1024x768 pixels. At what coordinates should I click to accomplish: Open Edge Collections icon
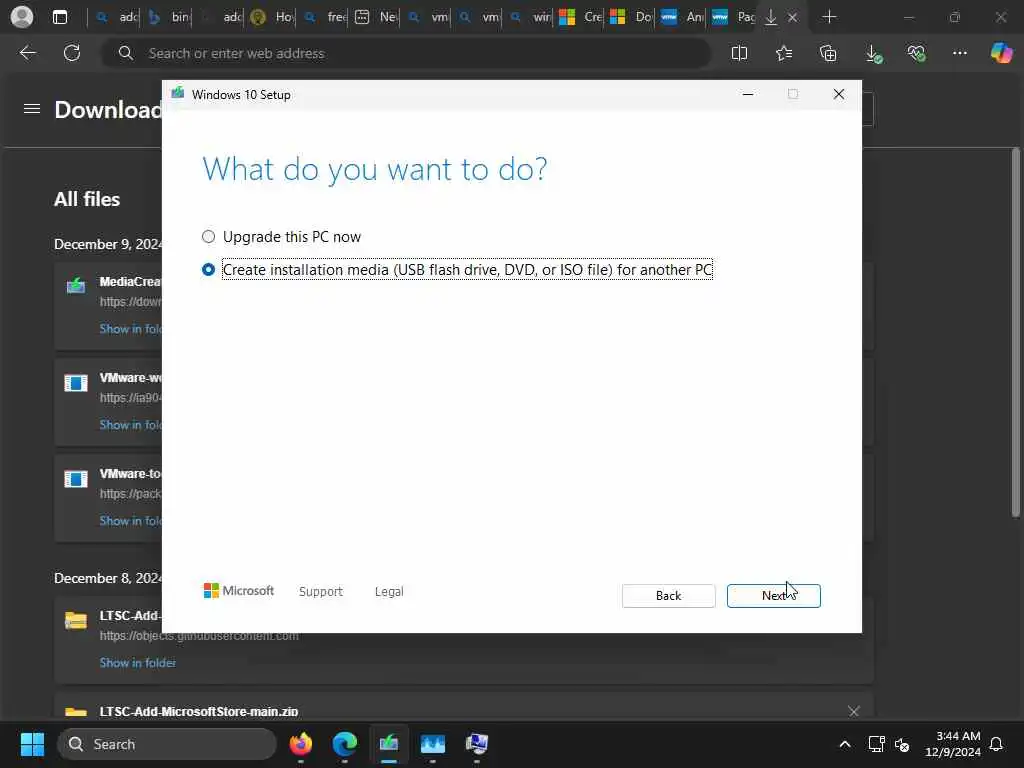[828, 53]
